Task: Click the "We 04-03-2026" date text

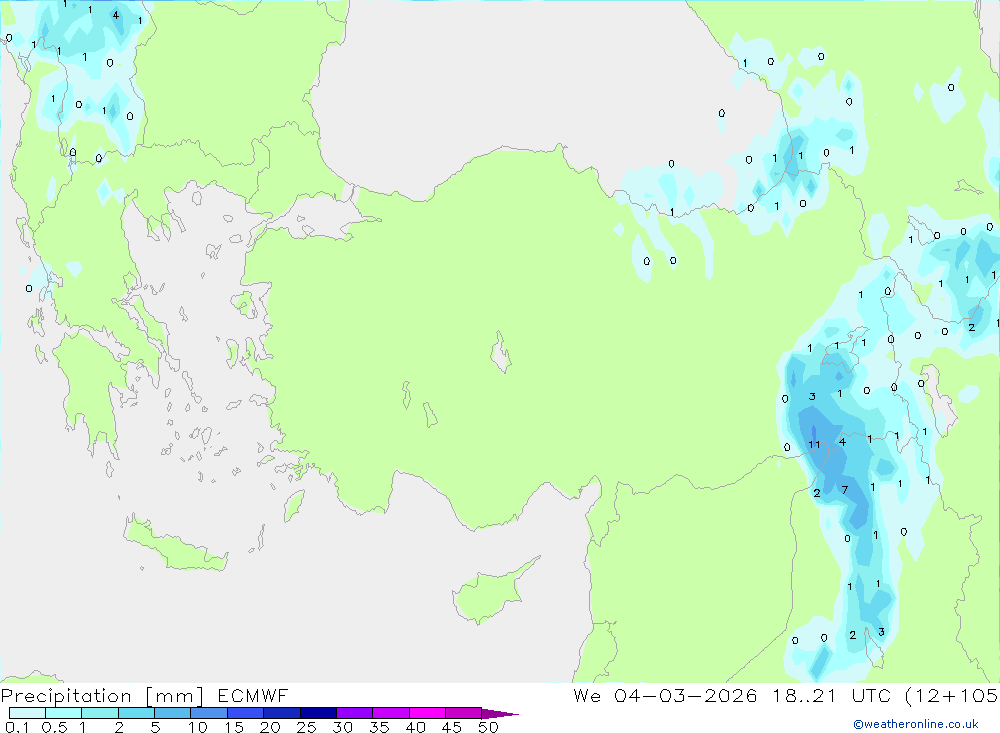Action: click(665, 695)
